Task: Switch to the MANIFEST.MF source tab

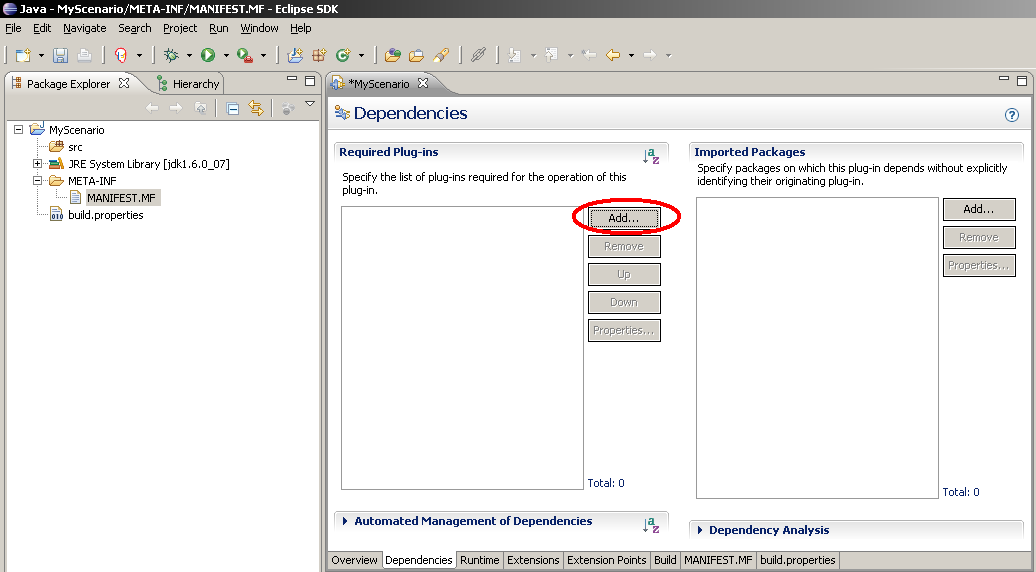Action: click(x=718, y=560)
